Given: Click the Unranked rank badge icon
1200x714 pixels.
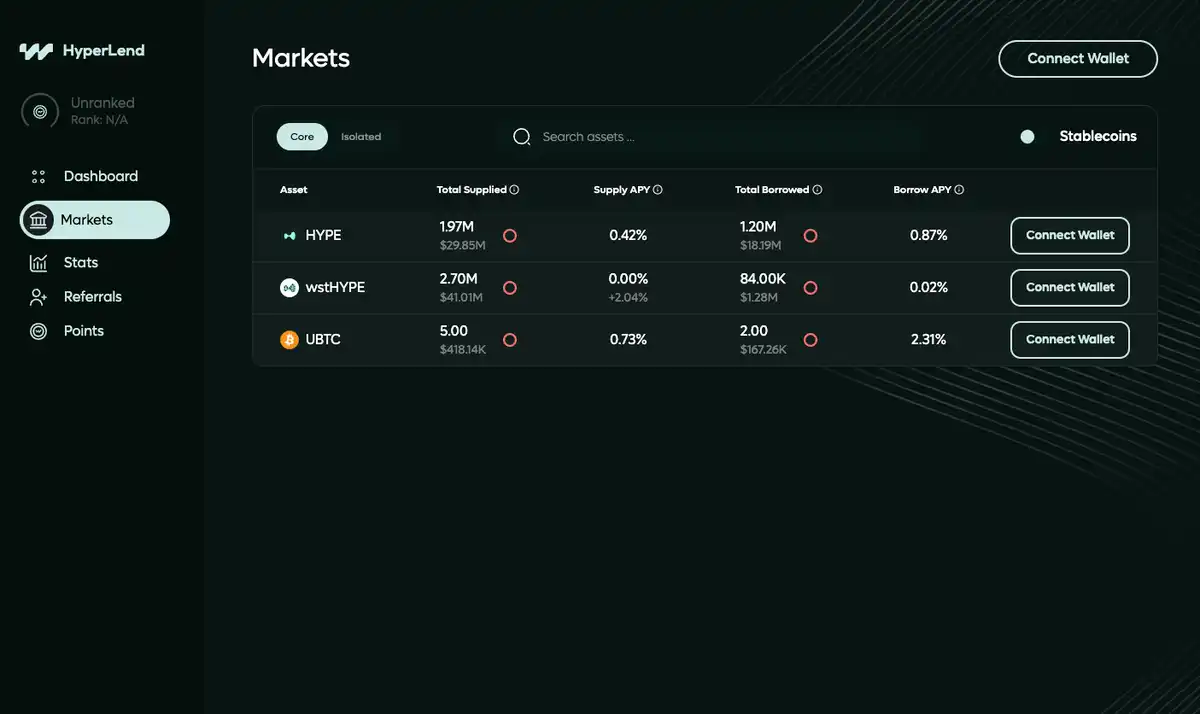Looking at the screenshot, I should 40,111.
